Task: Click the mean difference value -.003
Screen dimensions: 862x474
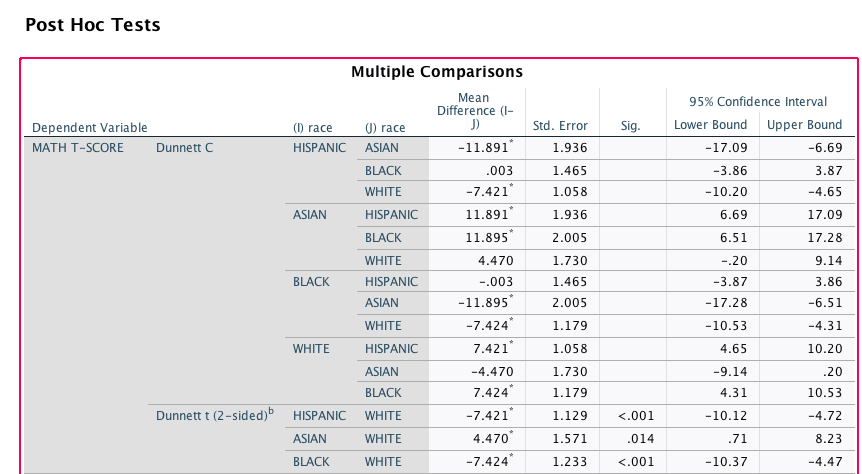Action: (x=496, y=282)
